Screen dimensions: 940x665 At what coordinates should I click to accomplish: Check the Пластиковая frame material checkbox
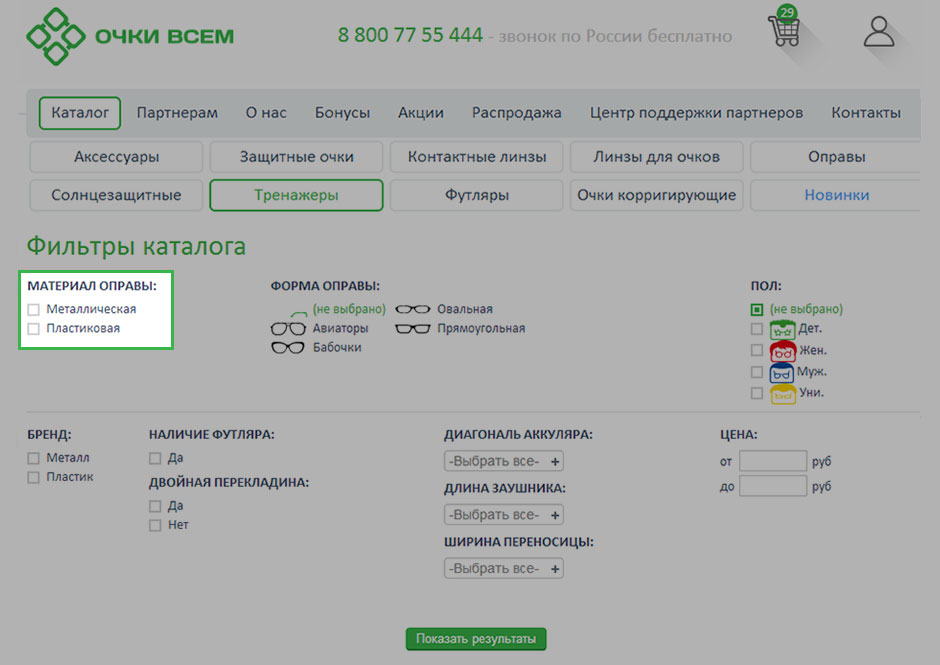coord(34,329)
